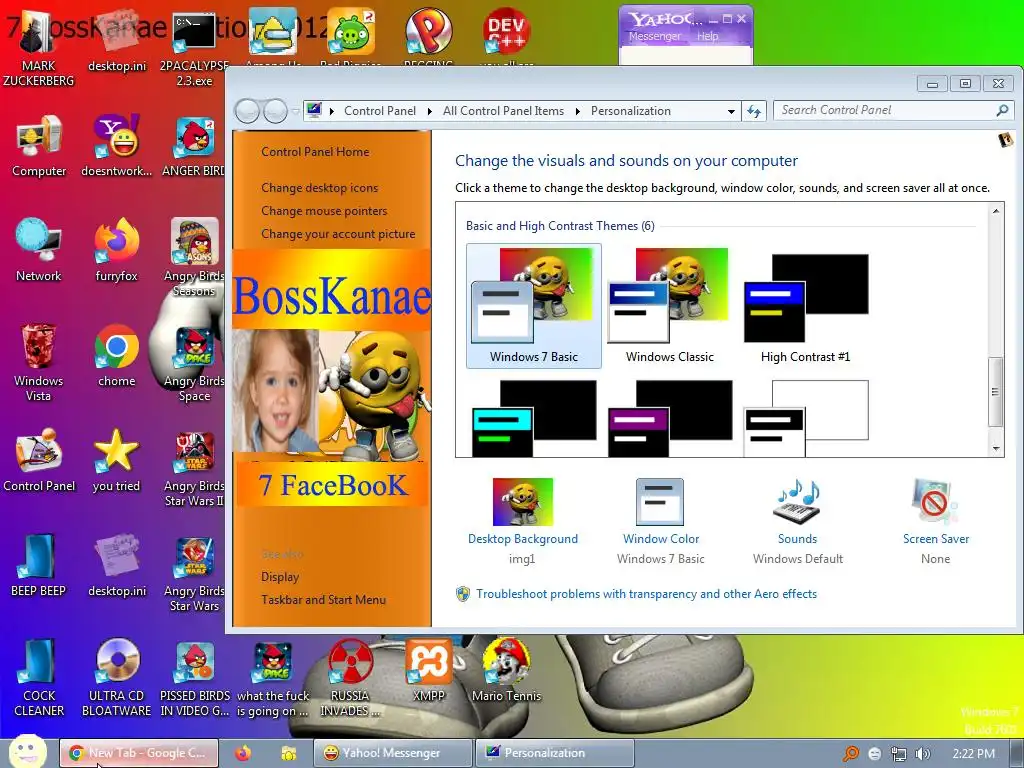1024x768 pixels.
Task: Switch to Yahoo! Messenger taskbar item
Action: tap(392, 753)
